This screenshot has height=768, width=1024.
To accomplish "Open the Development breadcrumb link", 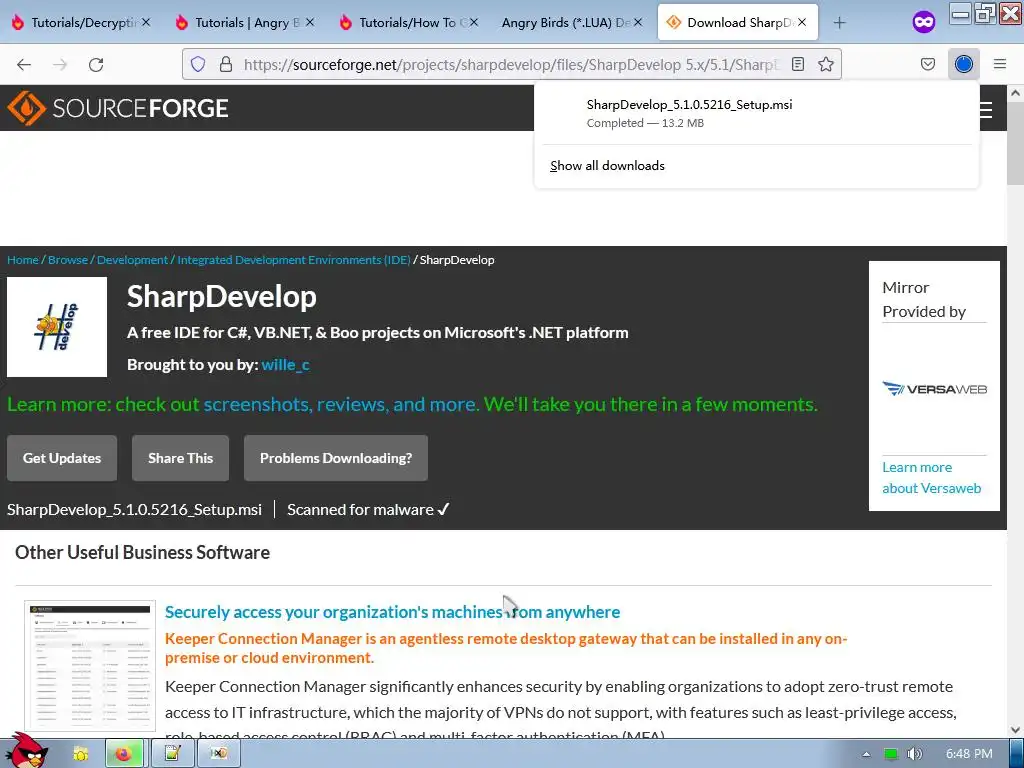I will click(133, 260).
